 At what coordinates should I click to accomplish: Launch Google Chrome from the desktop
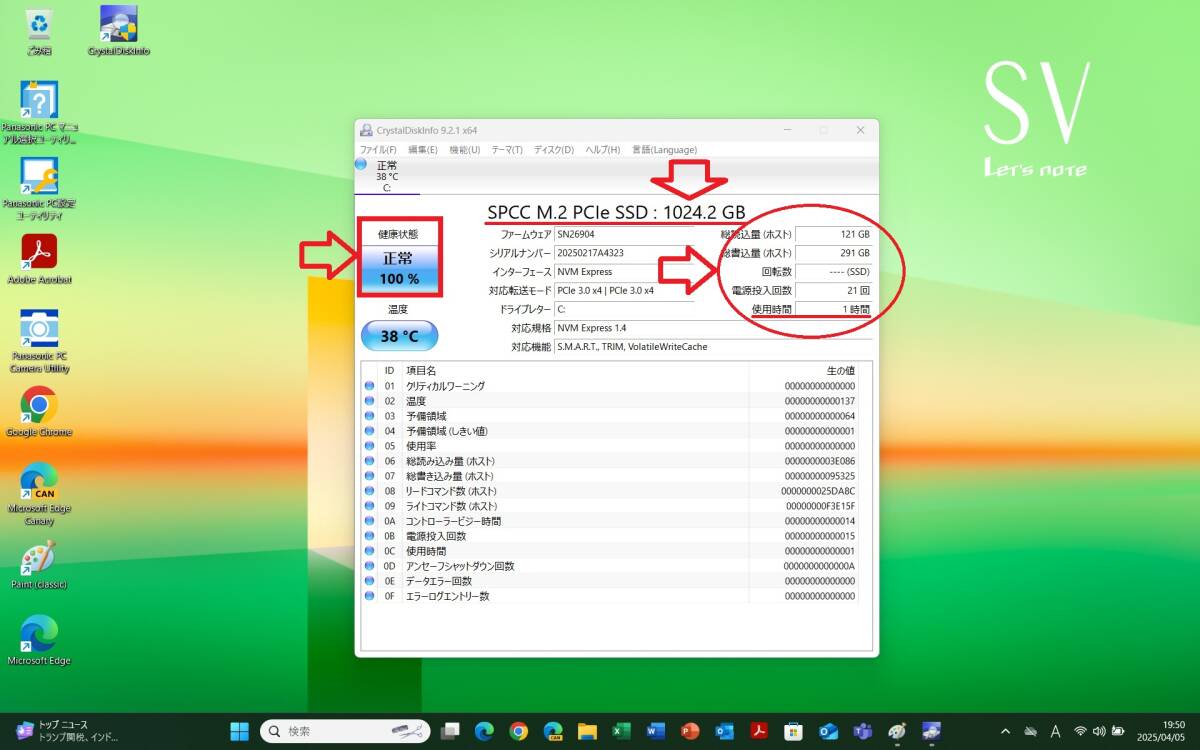(x=39, y=411)
